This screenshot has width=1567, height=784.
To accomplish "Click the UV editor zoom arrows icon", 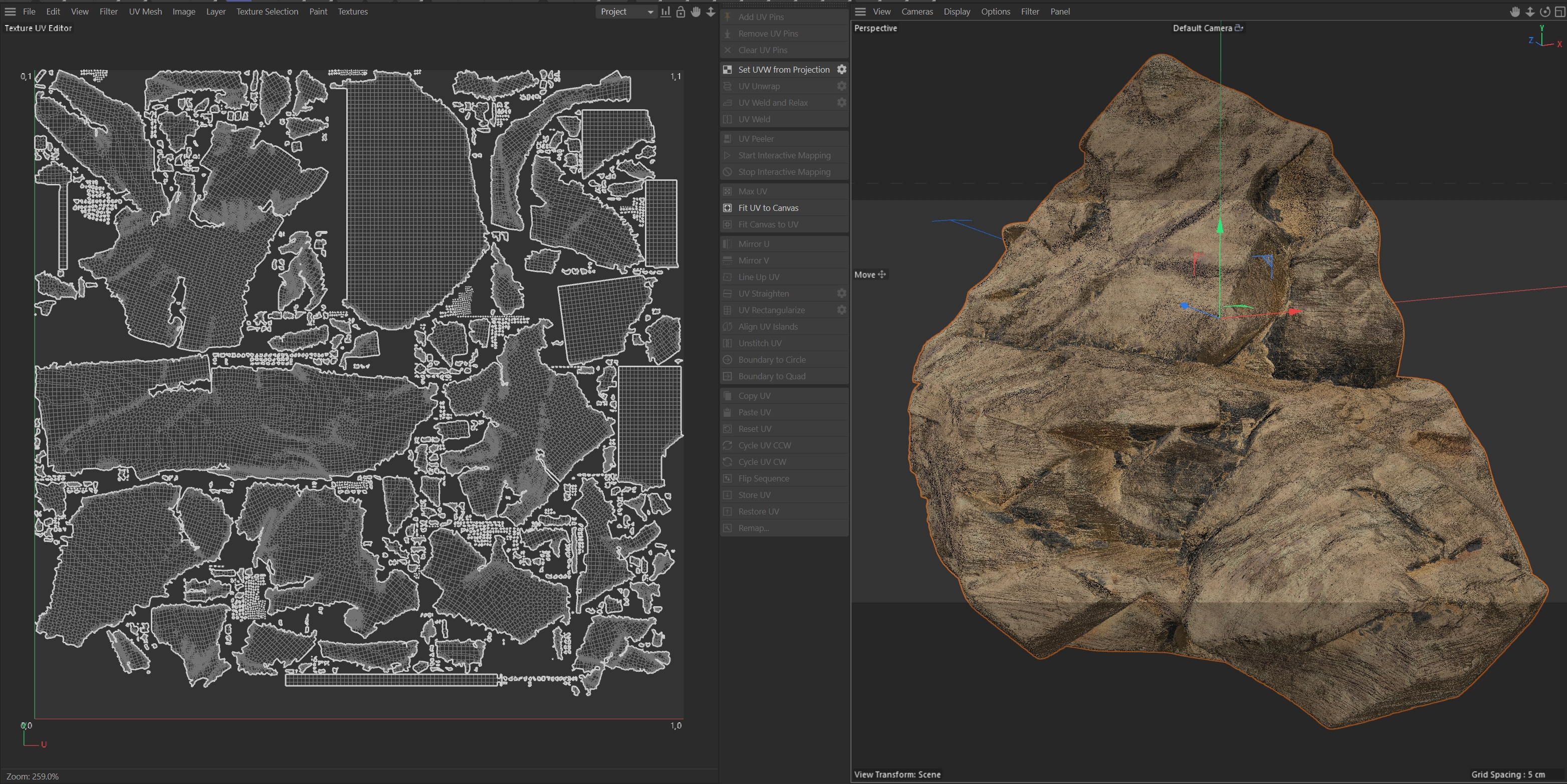I will [x=711, y=12].
